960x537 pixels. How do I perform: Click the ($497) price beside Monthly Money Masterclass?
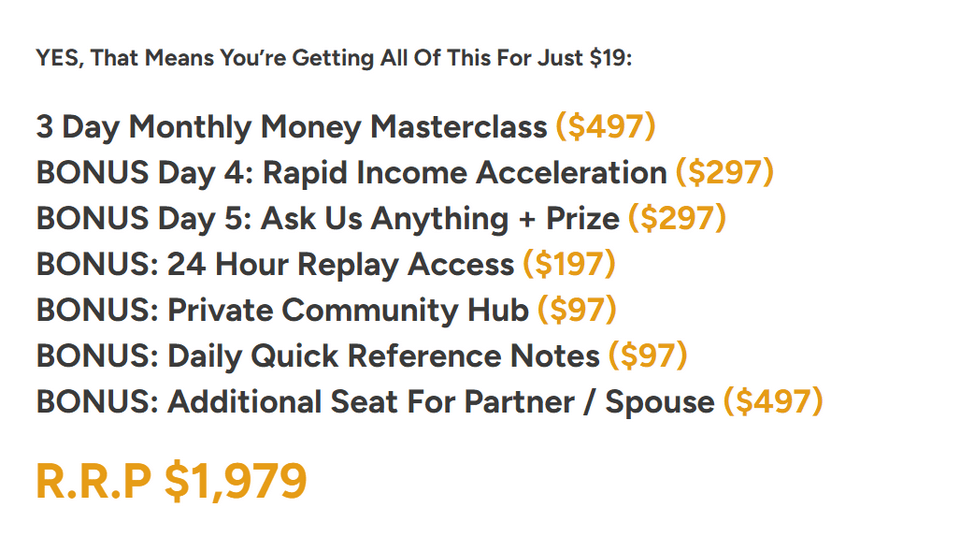click(606, 127)
